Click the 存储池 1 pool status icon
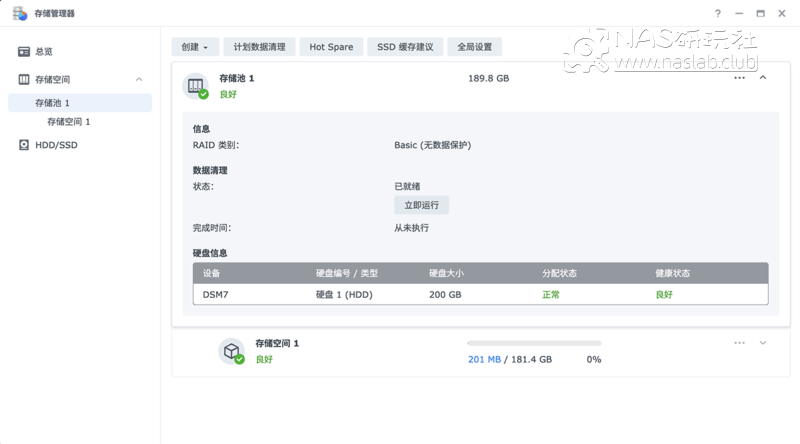The height and width of the screenshot is (444, 800). tap(195, 86)
